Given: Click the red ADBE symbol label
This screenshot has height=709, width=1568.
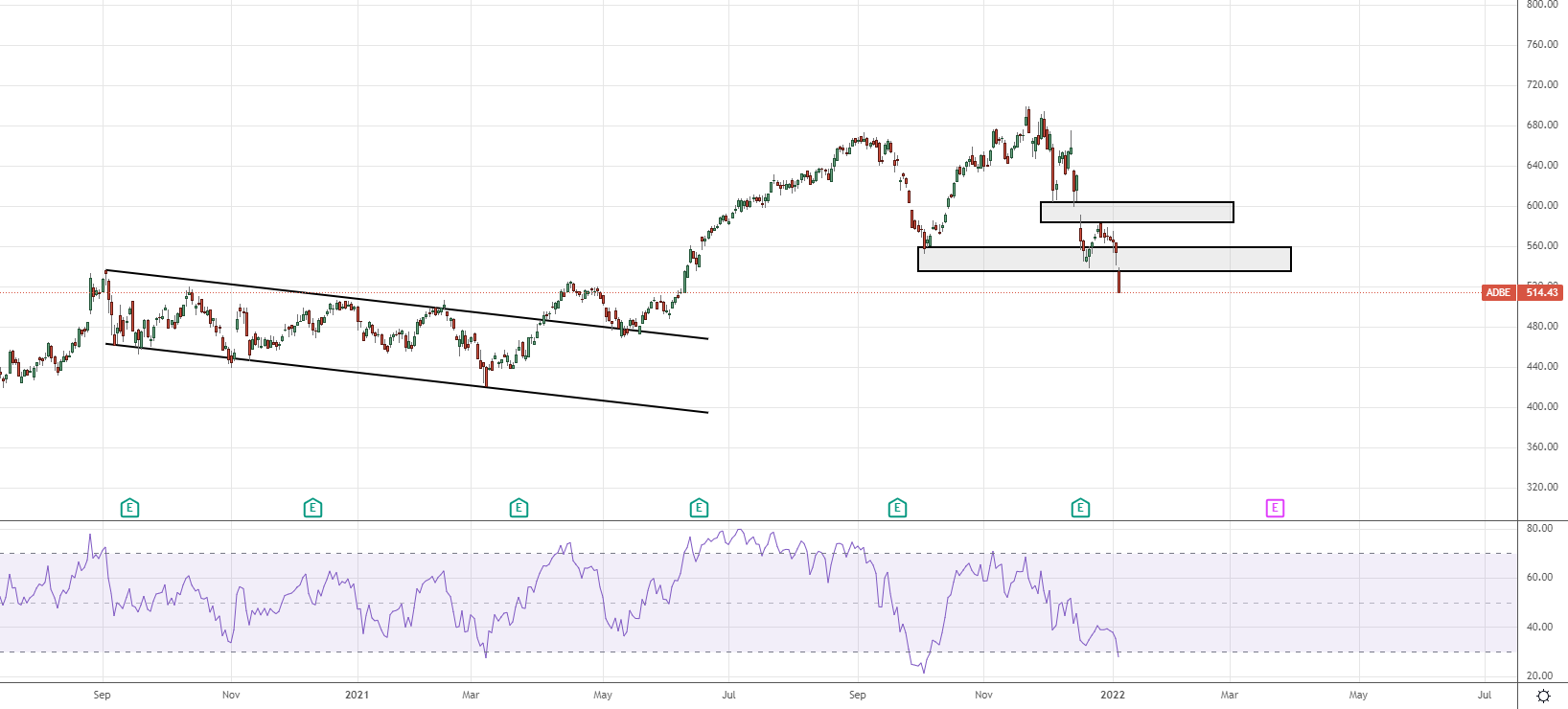Looking at the screenshot, I should (x=1498, y=293).
